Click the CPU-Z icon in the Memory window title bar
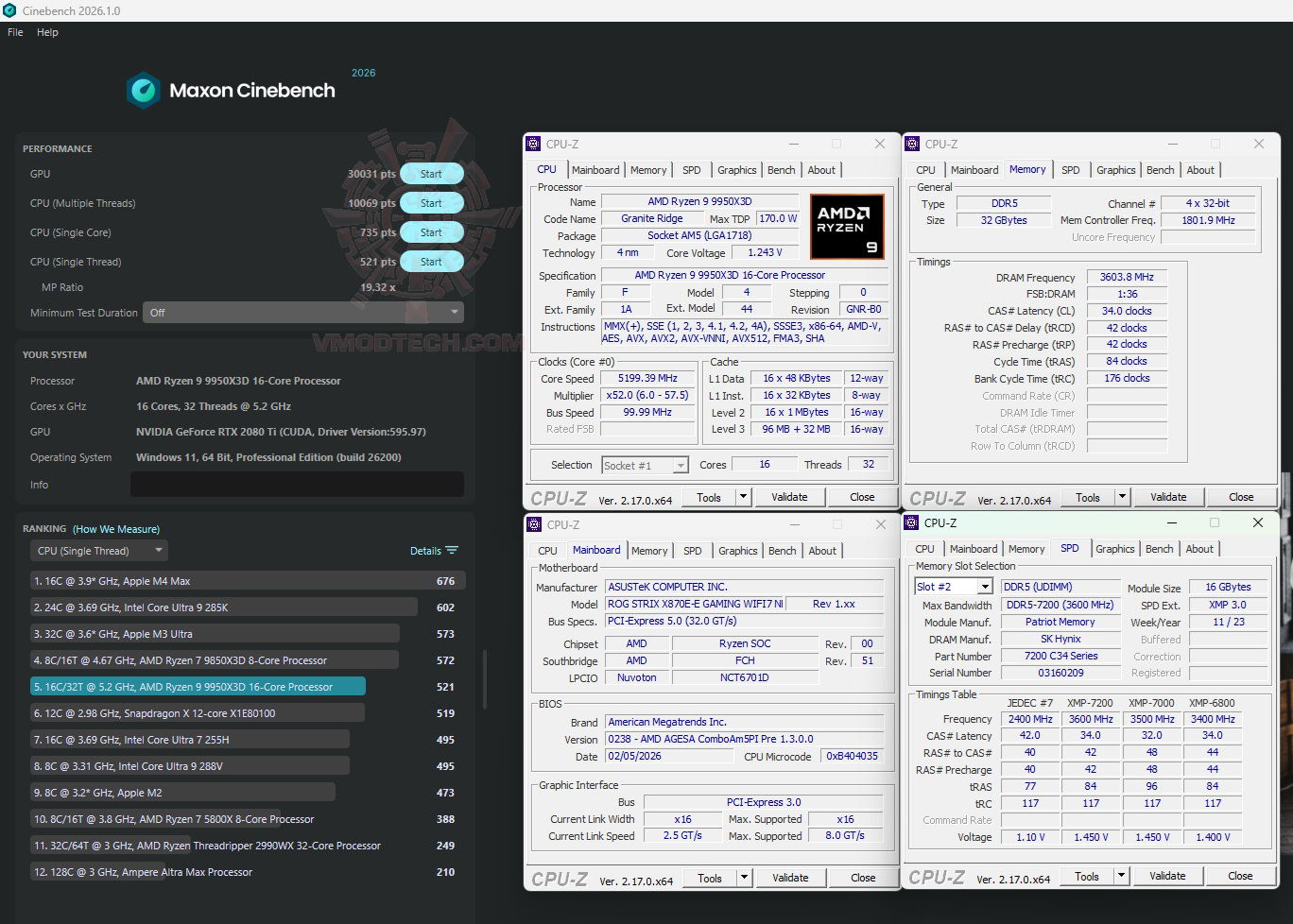 point(912,144)
